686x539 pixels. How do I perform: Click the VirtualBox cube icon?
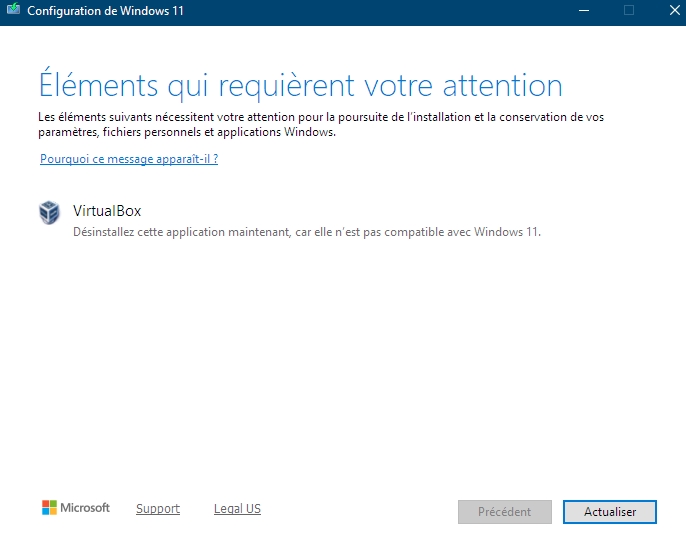click(x=49, y=213)
